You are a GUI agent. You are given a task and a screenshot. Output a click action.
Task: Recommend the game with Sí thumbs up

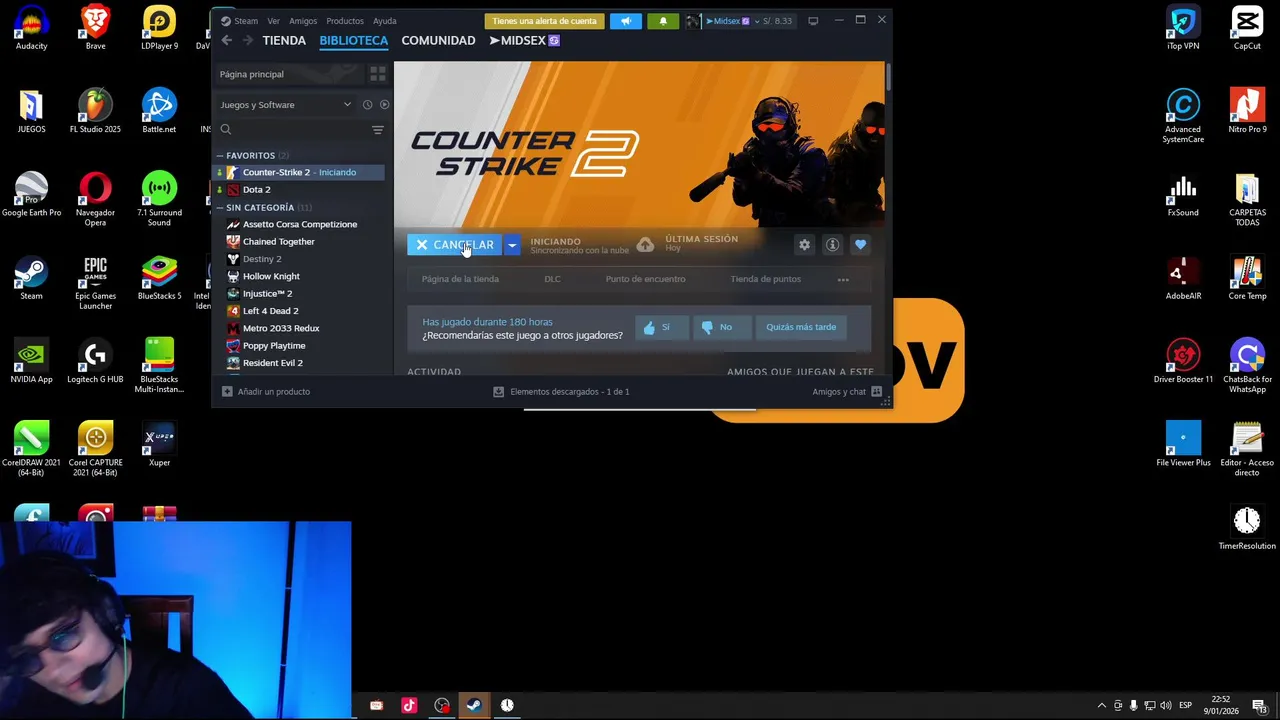tap(661, 327)
